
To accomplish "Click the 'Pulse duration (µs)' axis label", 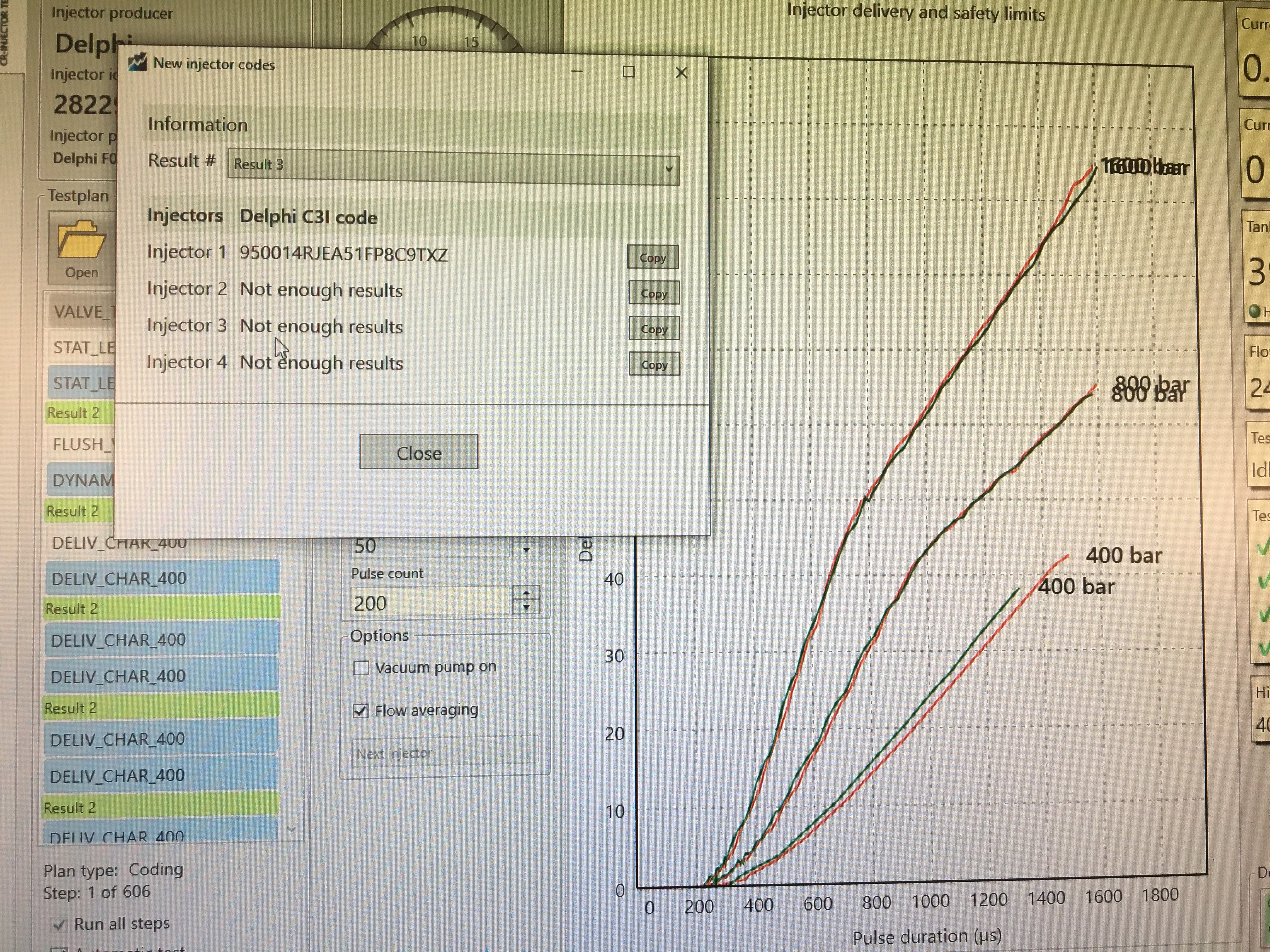I will pyautogui.click(x=927, y=937).
